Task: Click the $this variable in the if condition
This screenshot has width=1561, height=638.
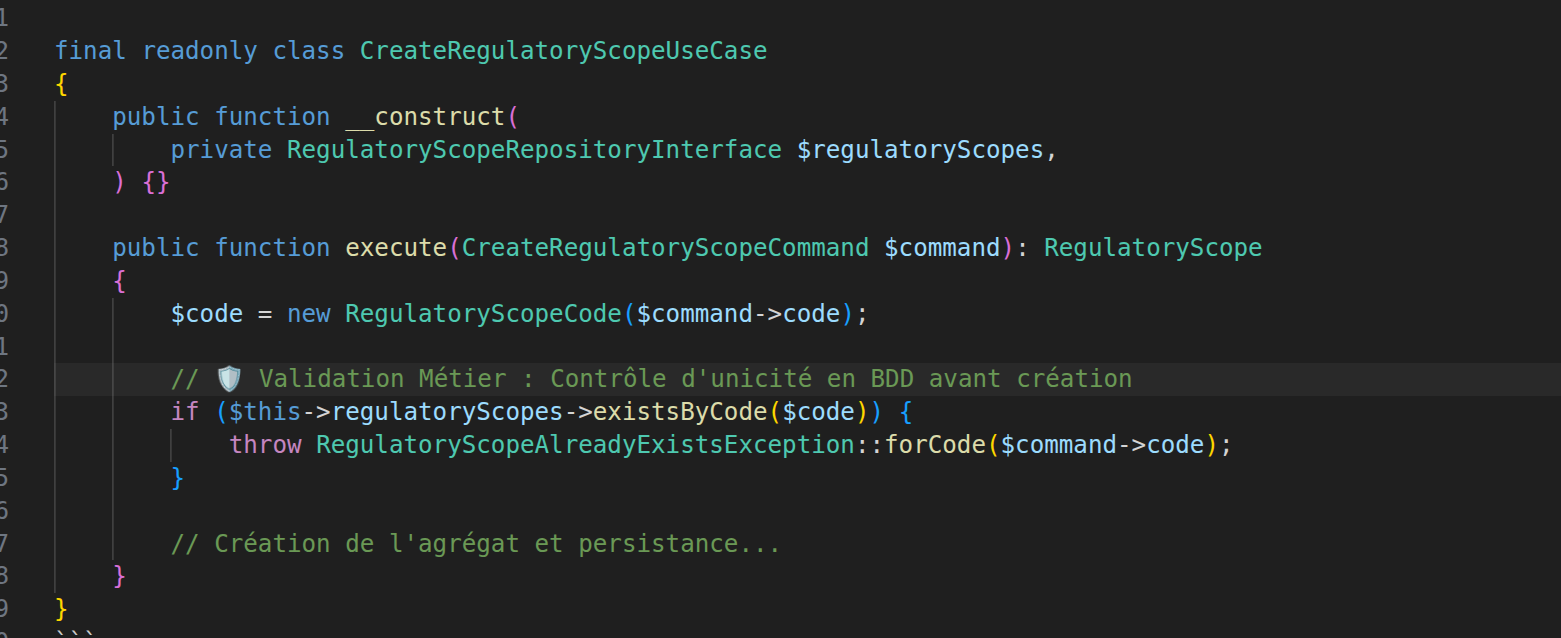Action: 265,412
